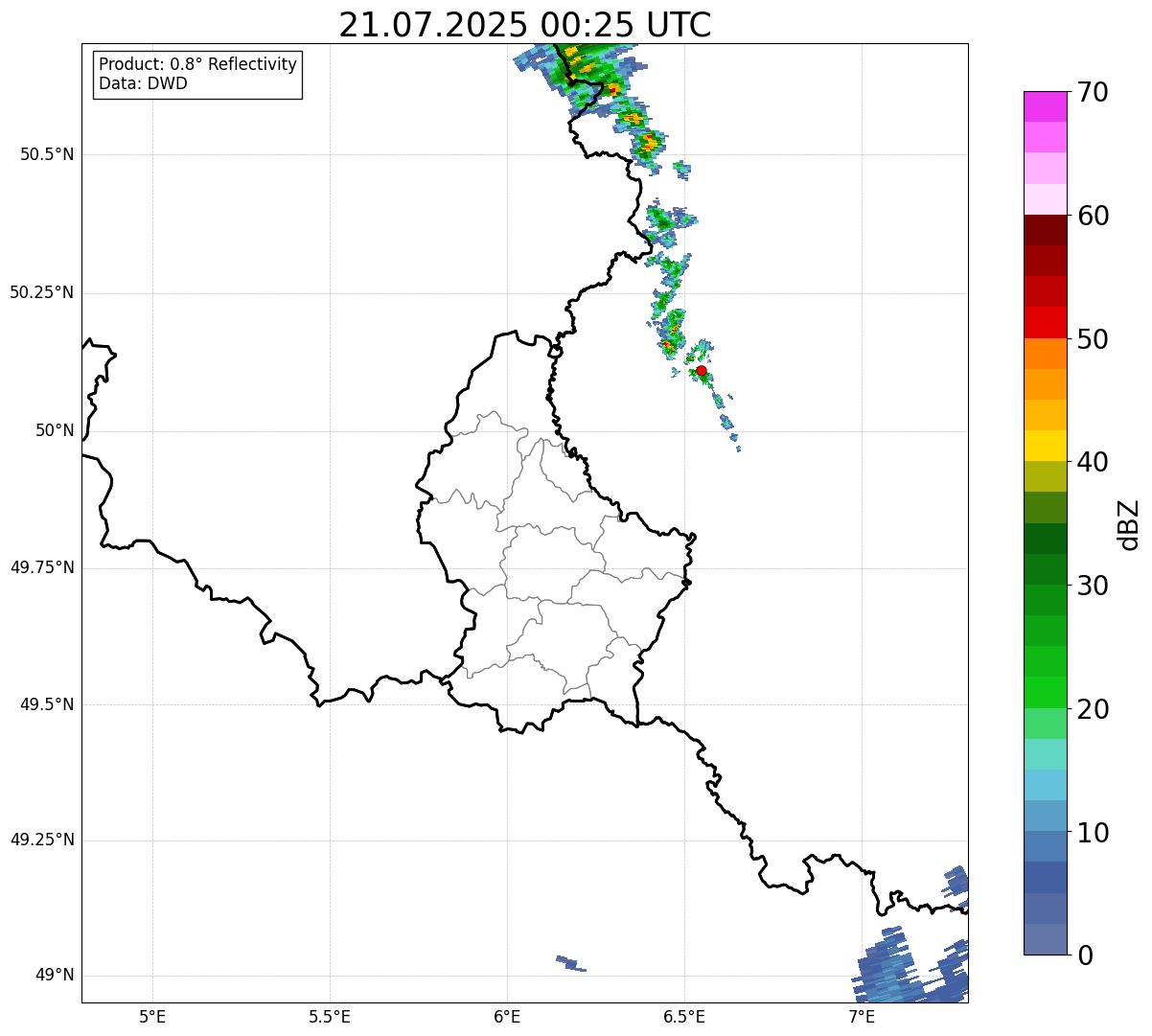Click the 0 colorbar tick label
This screenshot has width=1152, height=1036.
tap(1085, 955)
